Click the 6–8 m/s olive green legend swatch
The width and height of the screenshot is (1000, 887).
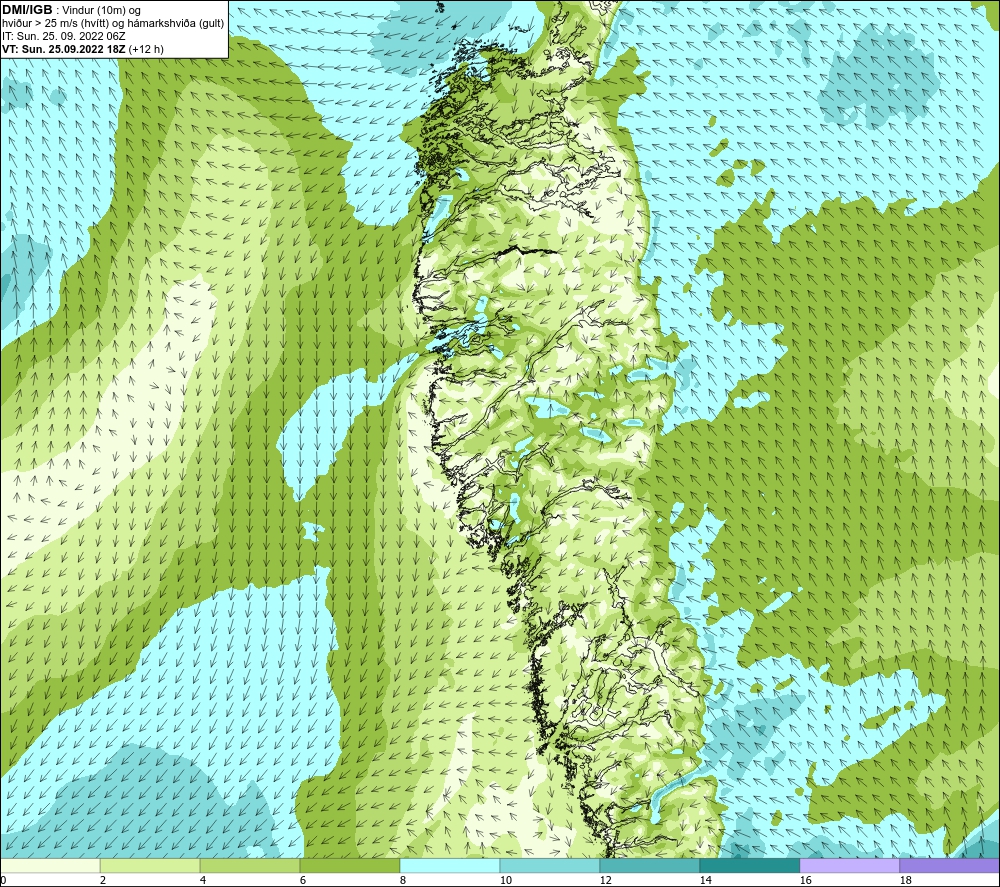click(349, 865)
